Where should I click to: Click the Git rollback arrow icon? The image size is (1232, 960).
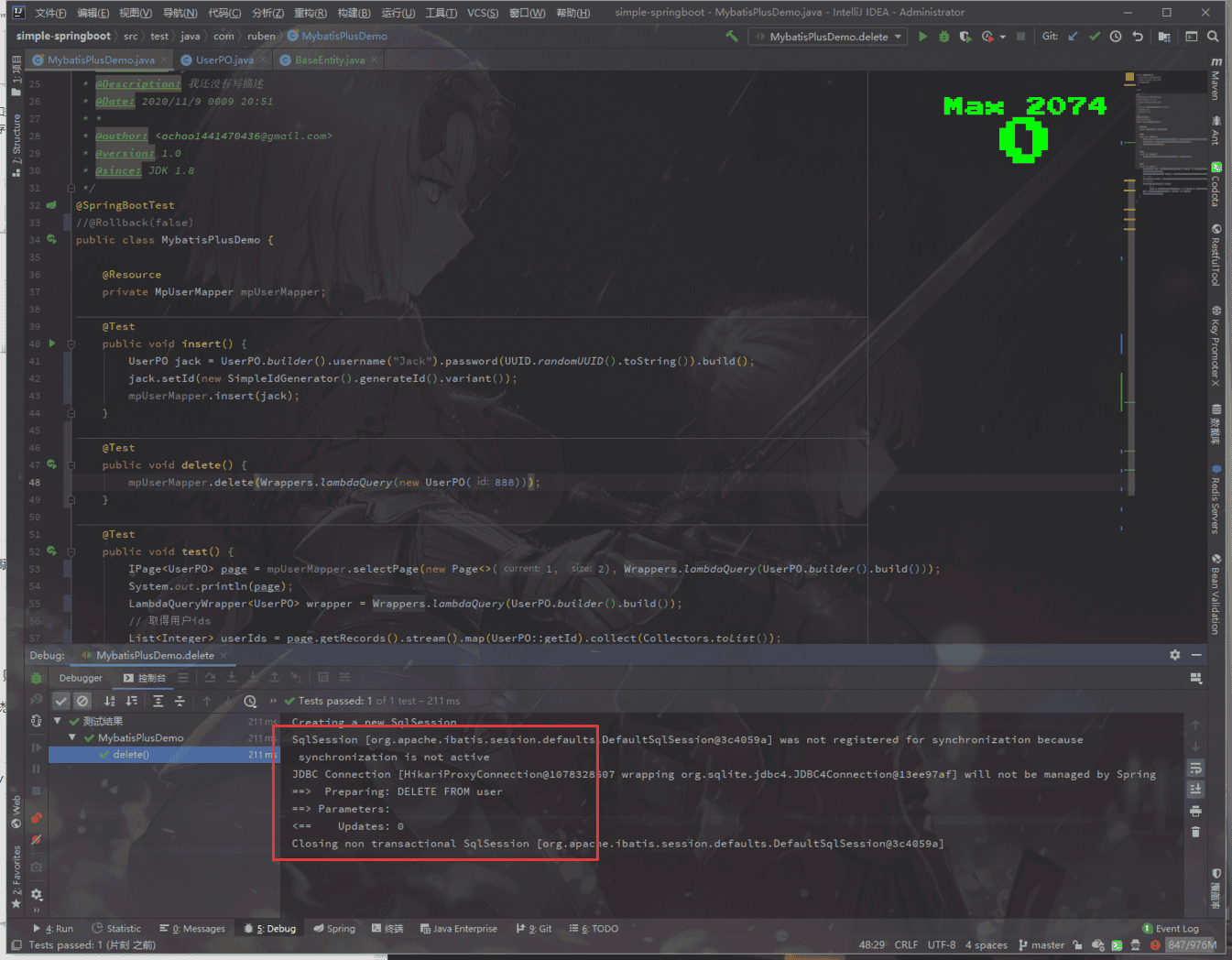click(1138, 37)
